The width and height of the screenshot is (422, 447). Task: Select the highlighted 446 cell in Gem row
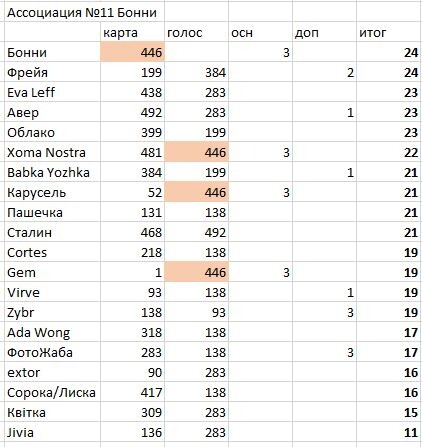click(x=196, y=272)
